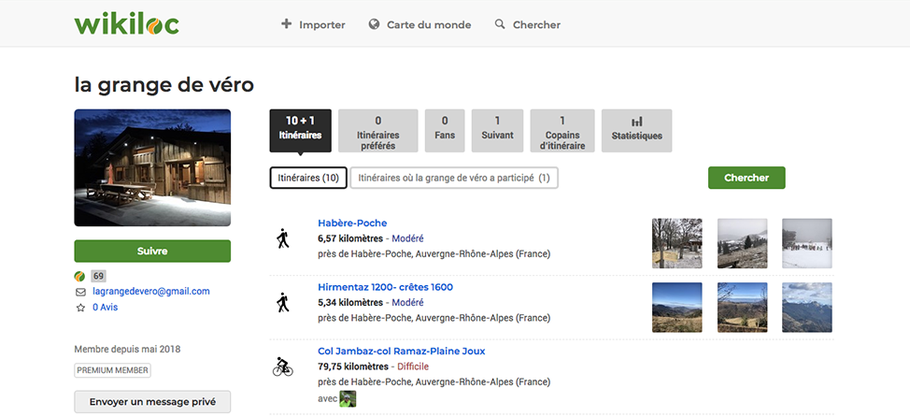Select the Copains d'itinéraire tab
Viewport: 910px width, 417px height.
pos(562,130)
